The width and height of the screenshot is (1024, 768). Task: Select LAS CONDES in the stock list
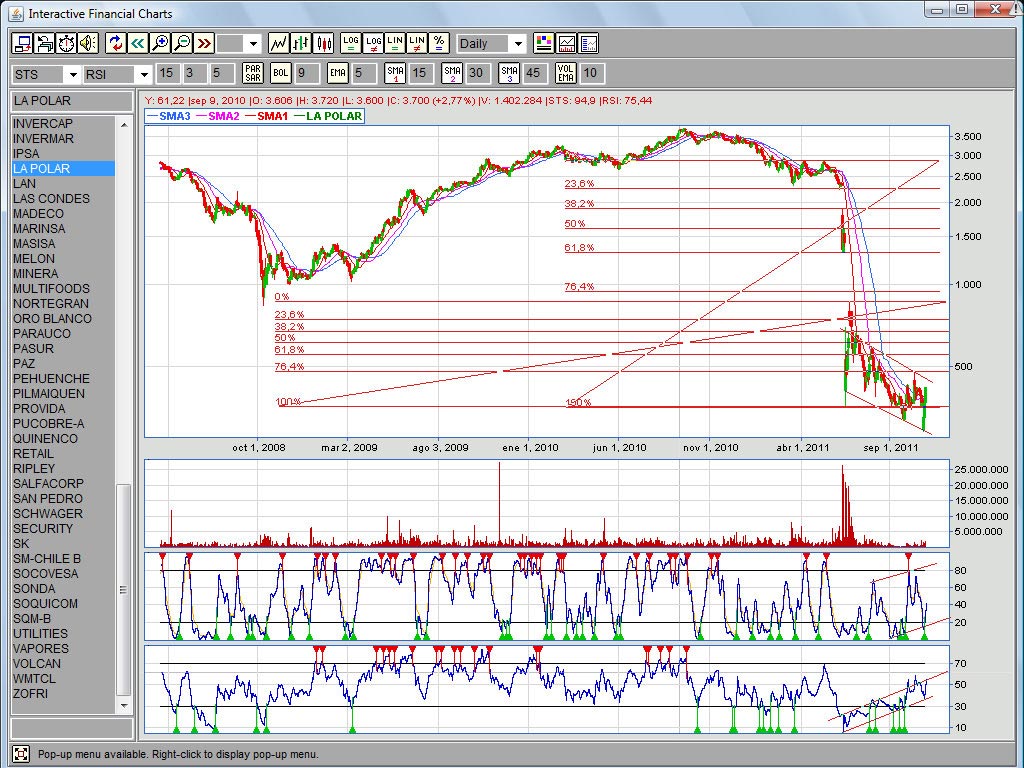pos(51,198)
